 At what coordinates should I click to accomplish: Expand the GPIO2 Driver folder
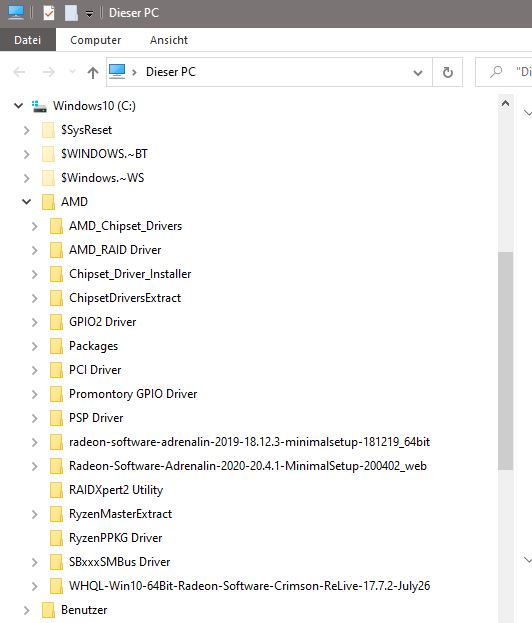tap(35, 322)
